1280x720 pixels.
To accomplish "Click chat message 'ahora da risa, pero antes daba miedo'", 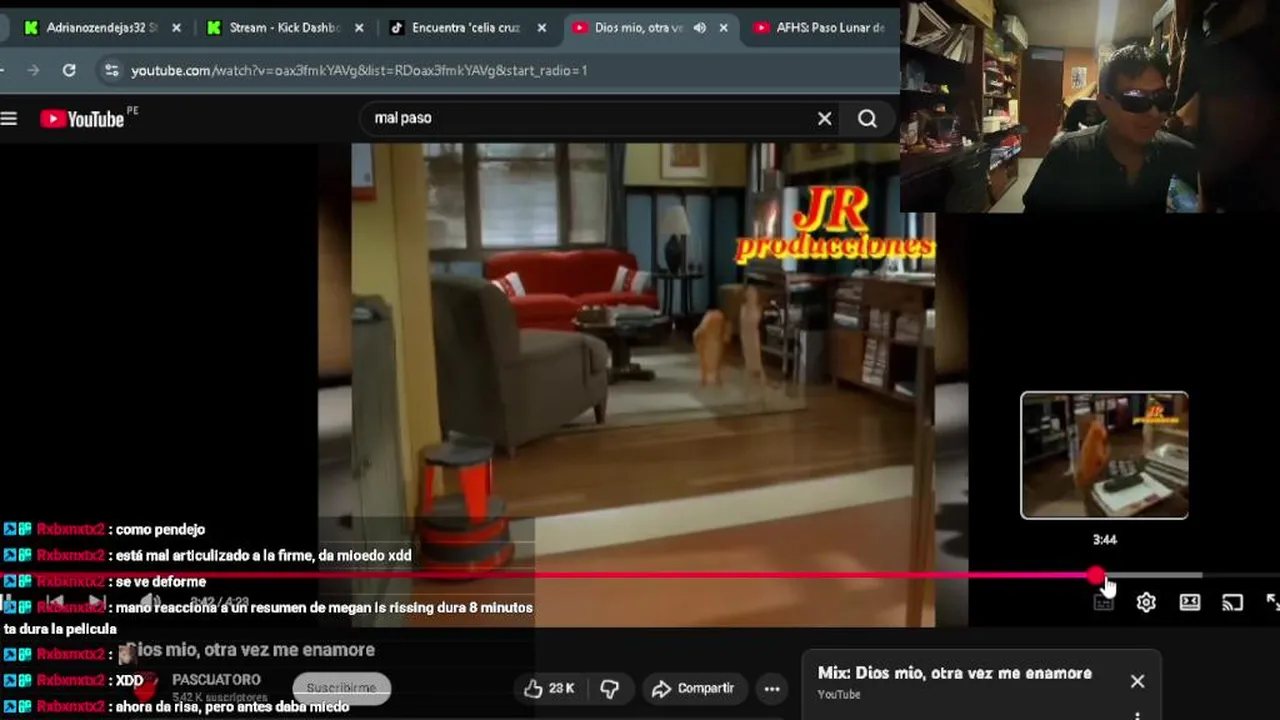I will coord(232,706).
